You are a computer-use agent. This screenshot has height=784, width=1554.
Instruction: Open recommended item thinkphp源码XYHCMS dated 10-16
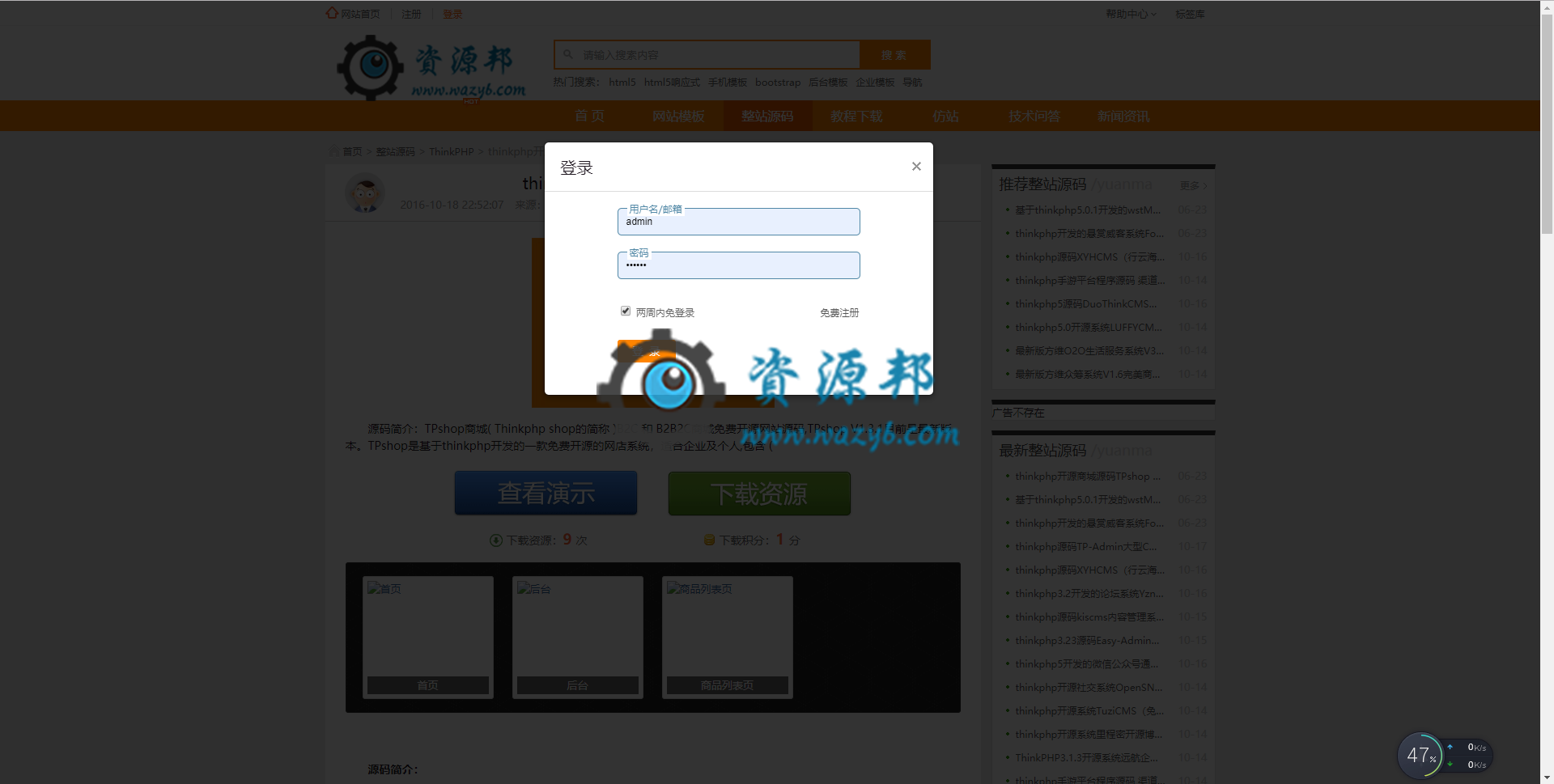click(x=1090, y=256)
